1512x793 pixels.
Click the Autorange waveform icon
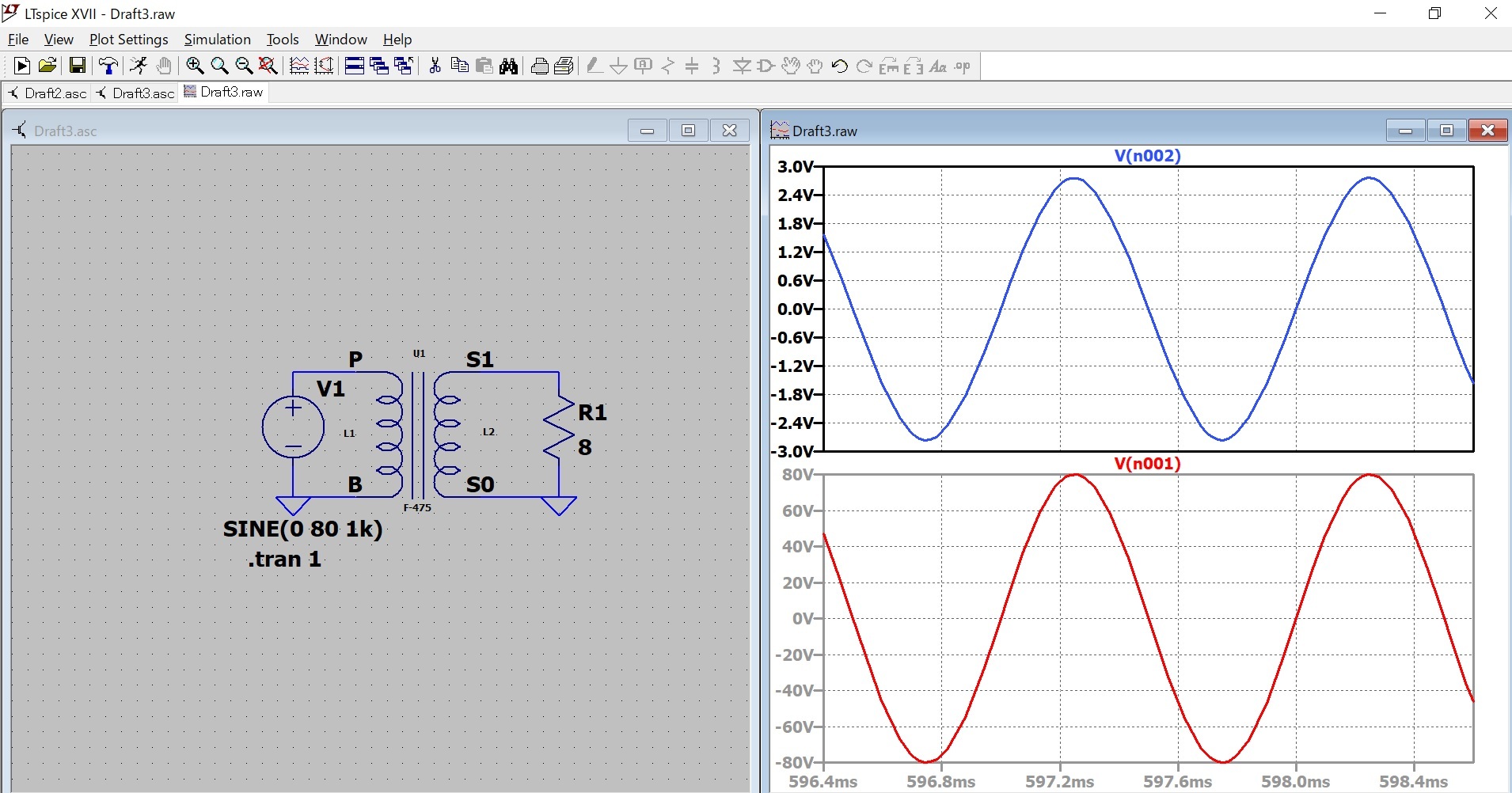pyautogui.click(x=299, y=66)
